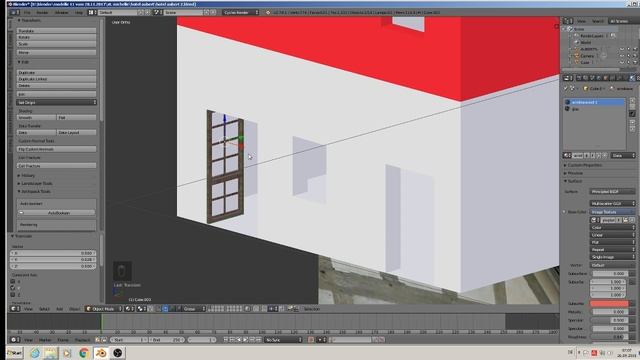Toggle selectability arrow for Camera in Outliner
The height and width of the screenshot is (360, 640).
click(x=629, y=56)
